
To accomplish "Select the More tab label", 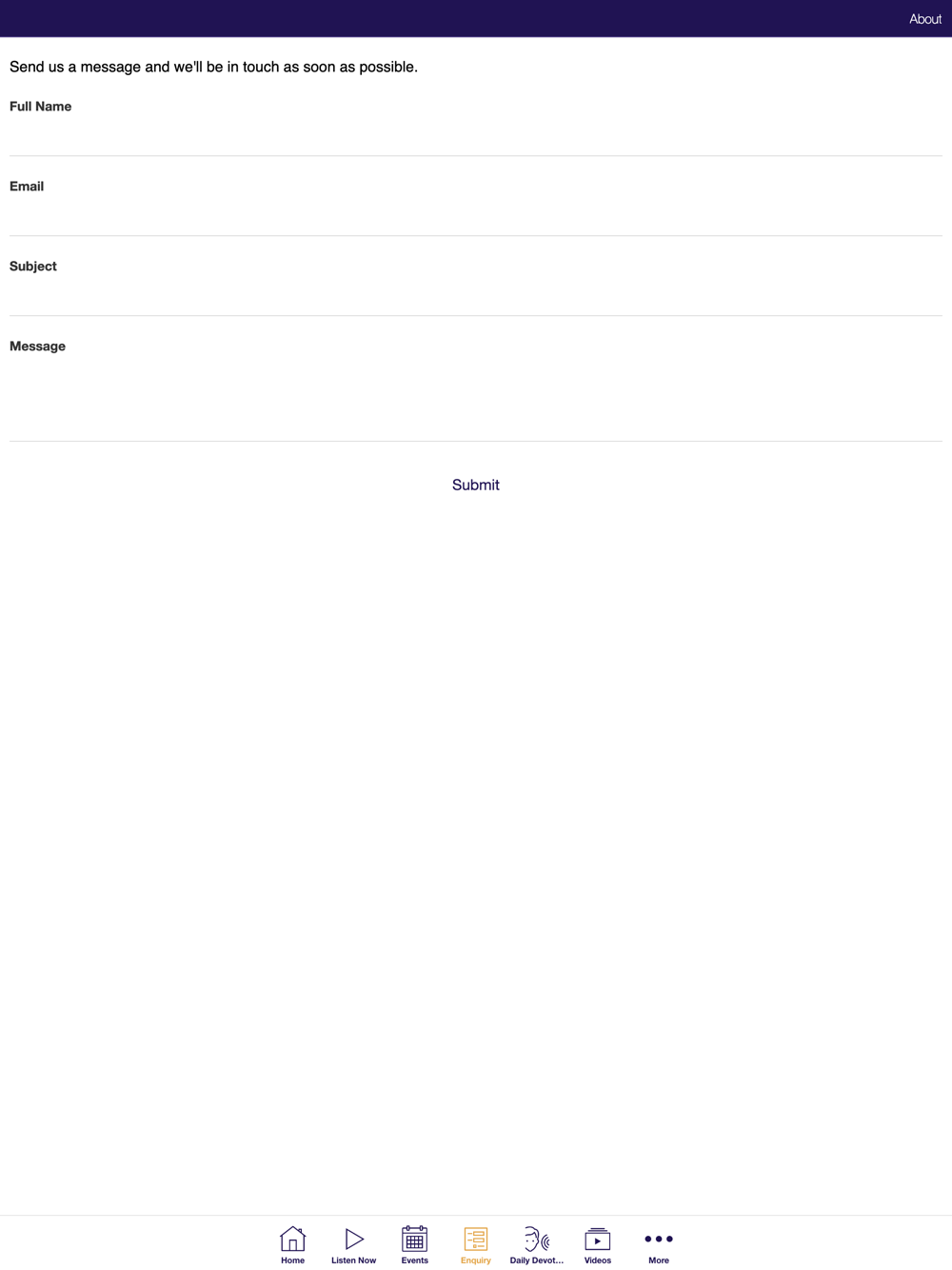I will (x=659, y=1260).
